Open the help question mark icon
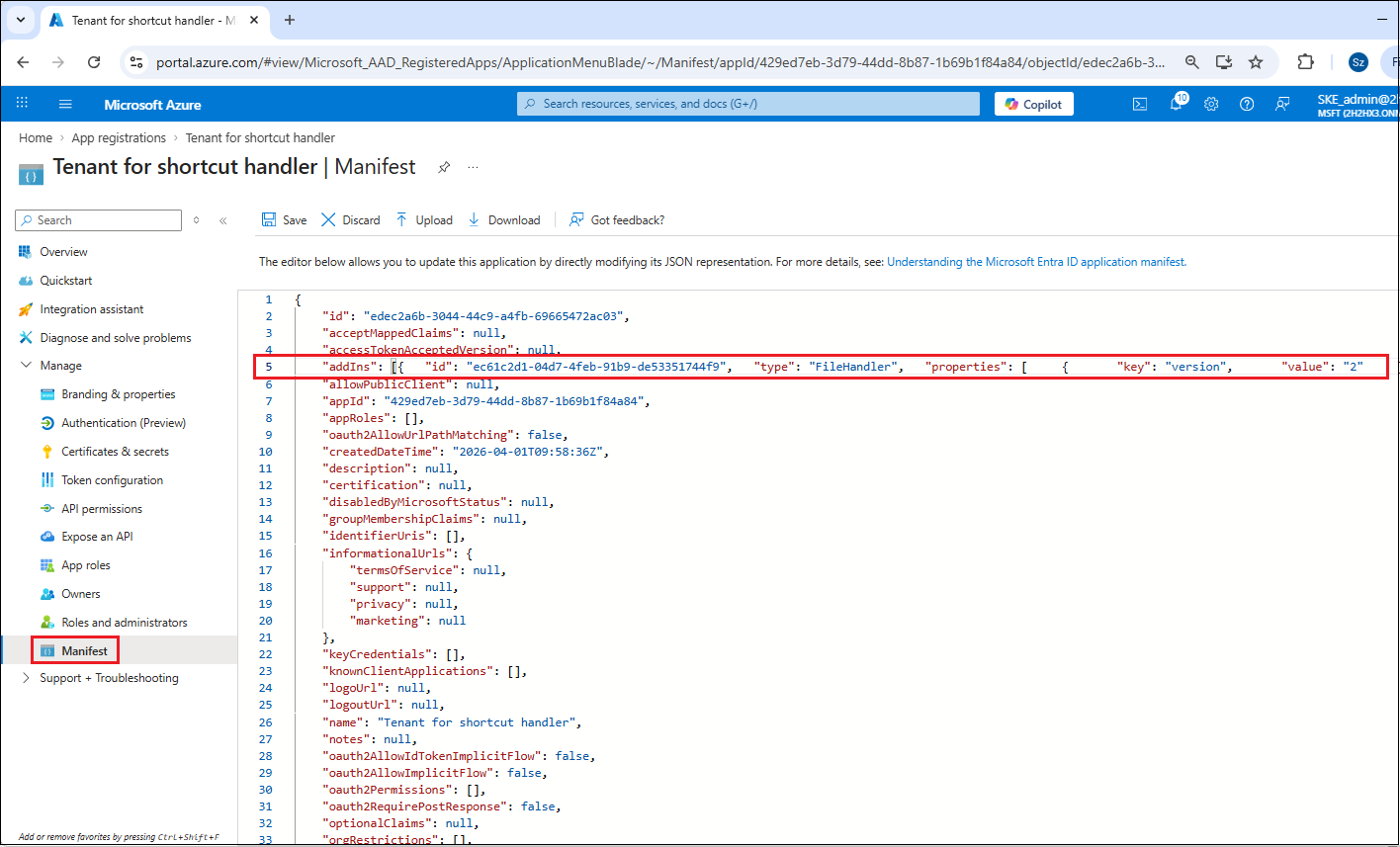The height and width of the screenshot is (847, 1400). point(1247,104)
